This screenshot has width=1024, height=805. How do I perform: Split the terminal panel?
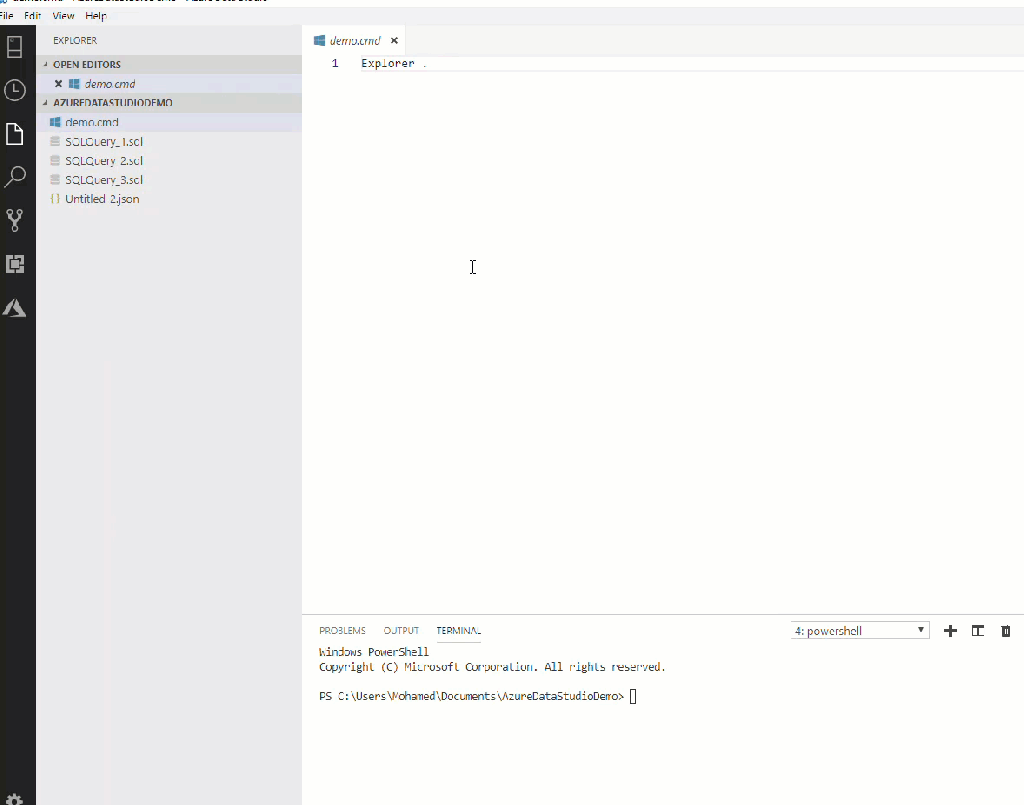[978, 631]
